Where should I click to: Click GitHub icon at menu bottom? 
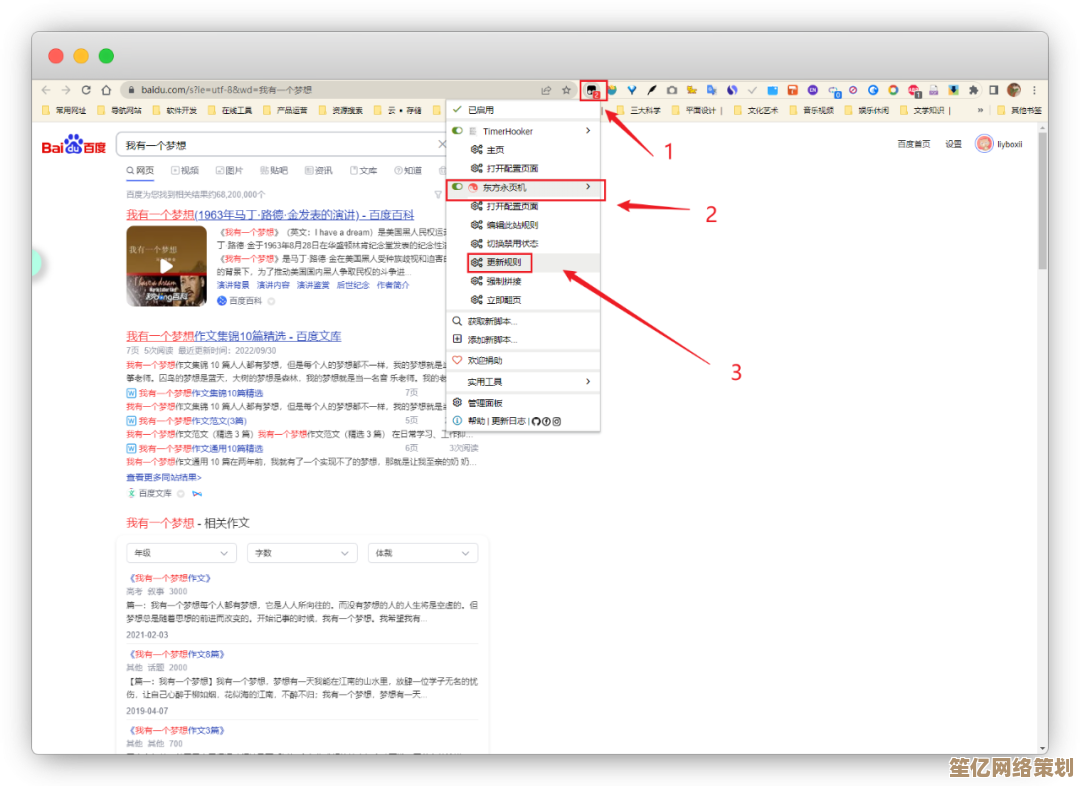click(536, 421)
